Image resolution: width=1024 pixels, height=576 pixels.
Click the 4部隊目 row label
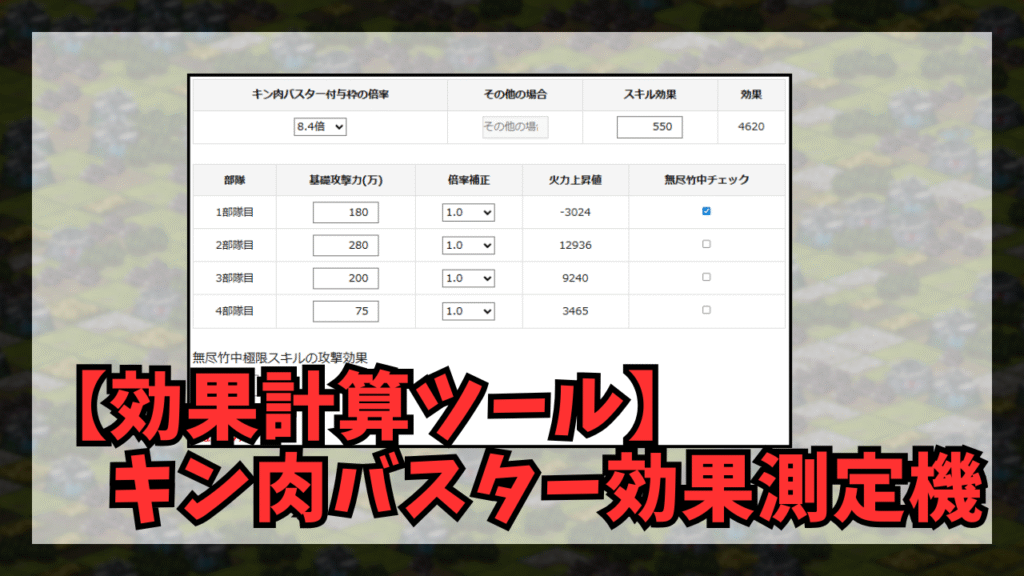click(x=234, y=311)
